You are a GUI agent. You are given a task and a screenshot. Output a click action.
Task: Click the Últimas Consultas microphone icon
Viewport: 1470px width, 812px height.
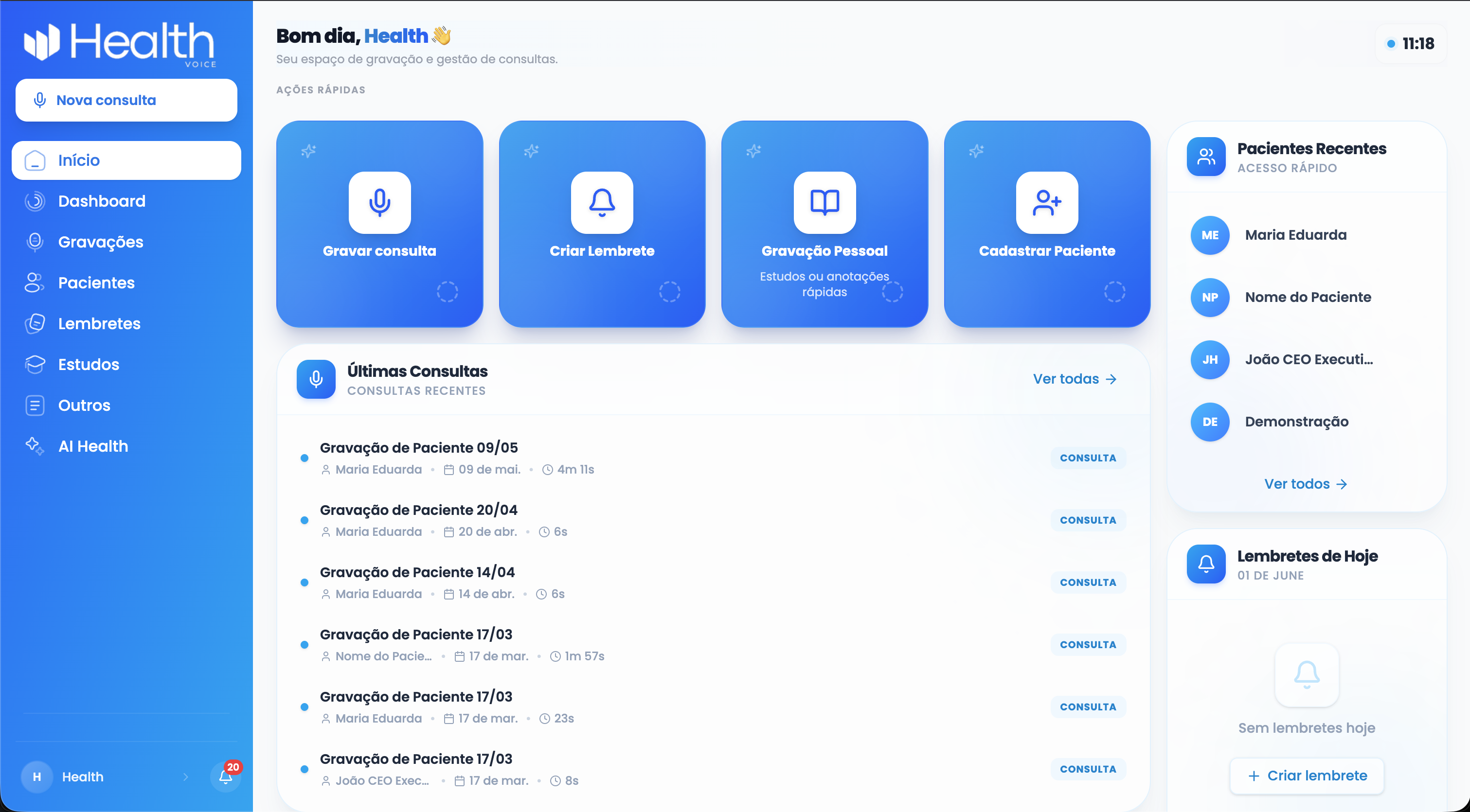(x=316, y=379)
